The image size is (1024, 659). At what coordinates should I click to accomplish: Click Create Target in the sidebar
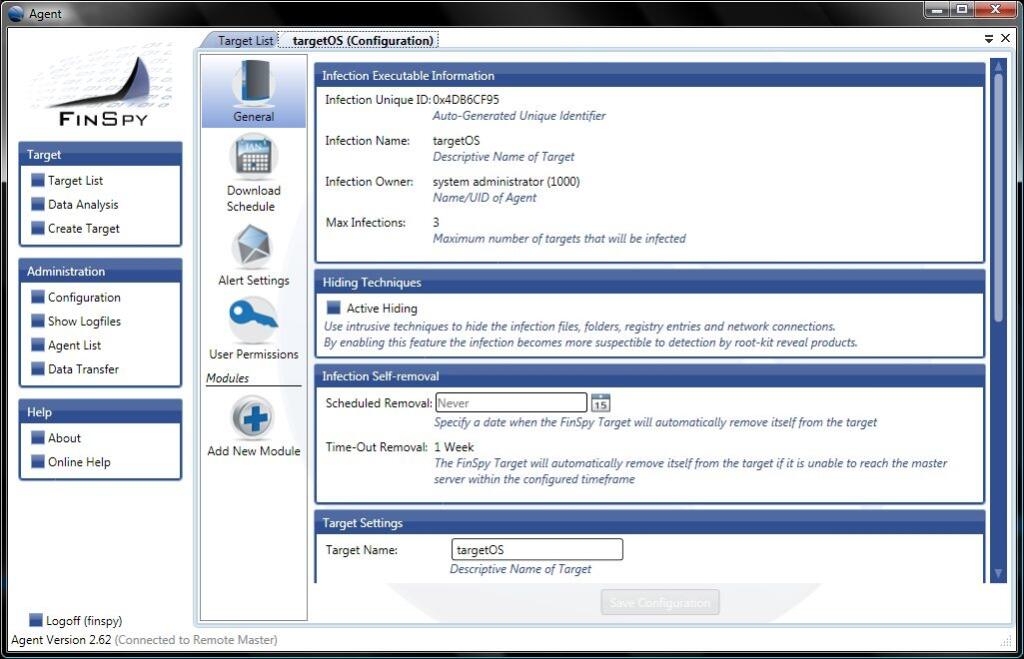75,229
